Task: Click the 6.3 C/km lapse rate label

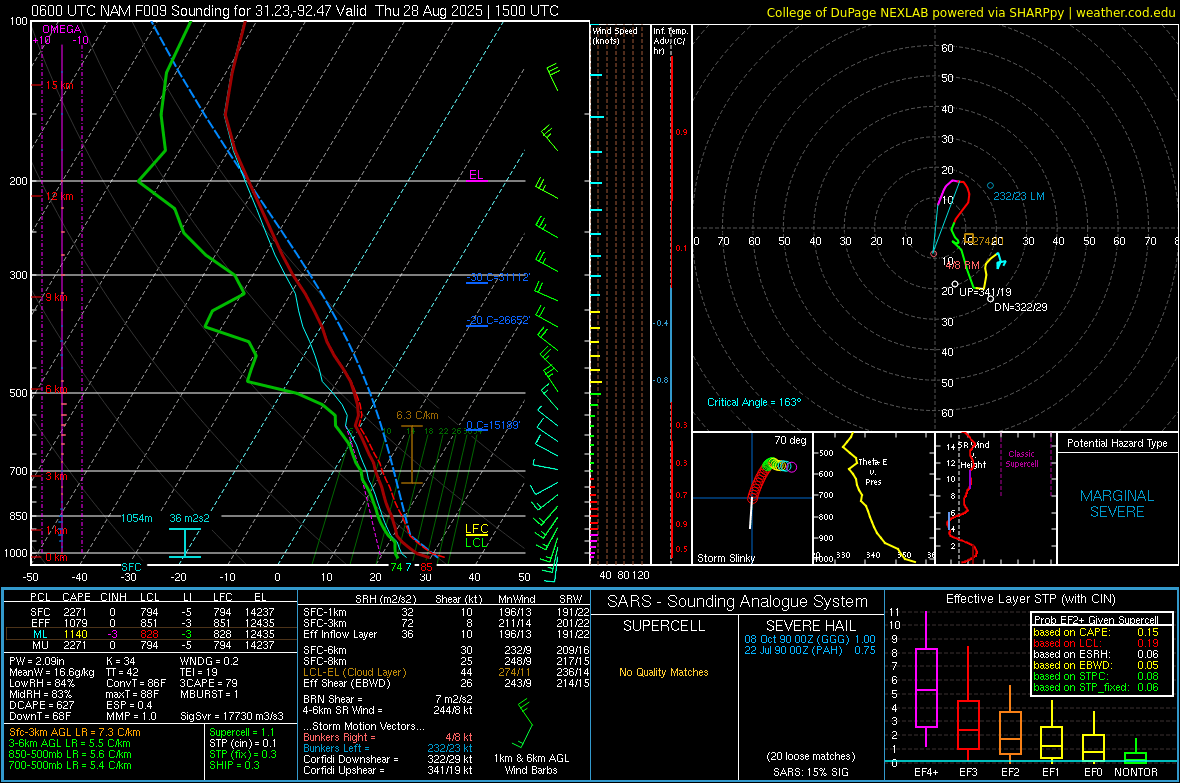Action: (417, 416)
